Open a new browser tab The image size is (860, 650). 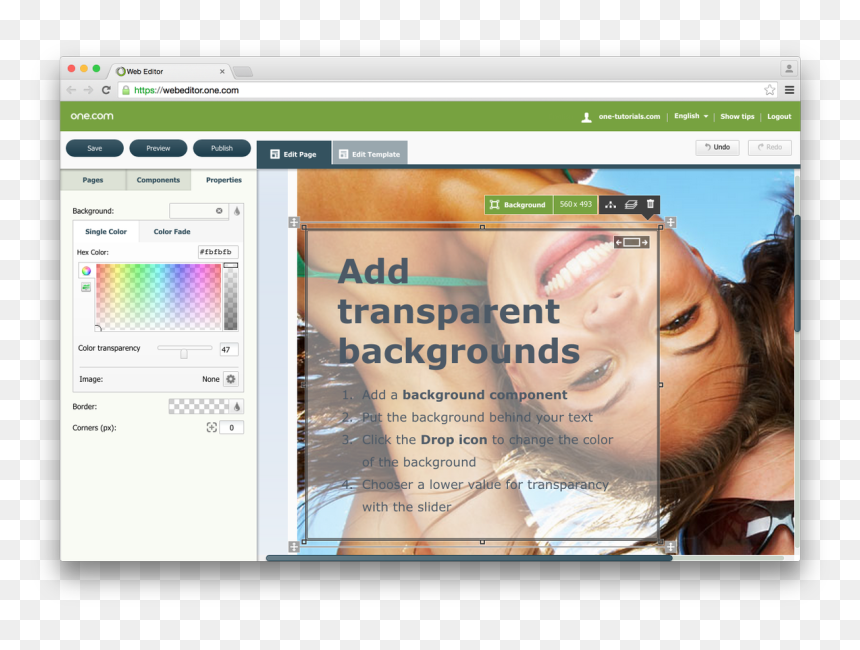pos(242,71)
